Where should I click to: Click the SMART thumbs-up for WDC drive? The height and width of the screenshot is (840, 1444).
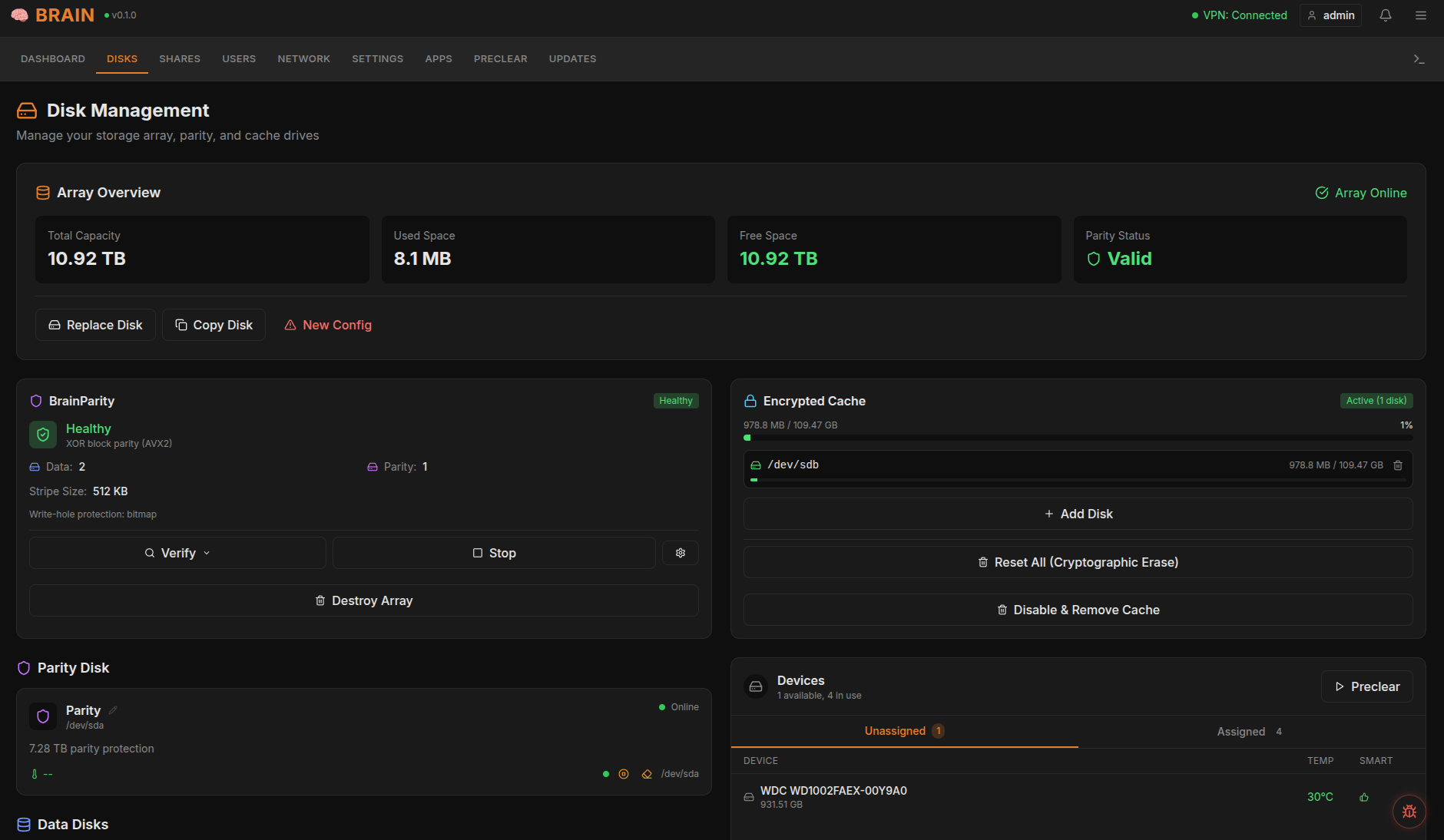[x=1364, y=797]
